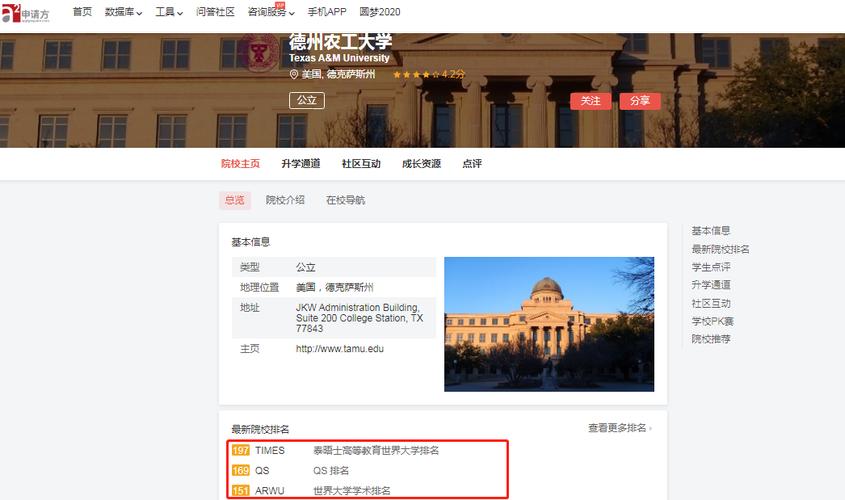The height and width of the screenshot is (500, 845).
Task: Jump to 基本信息 in the side navigation
Action: click(x=711, y=231)
